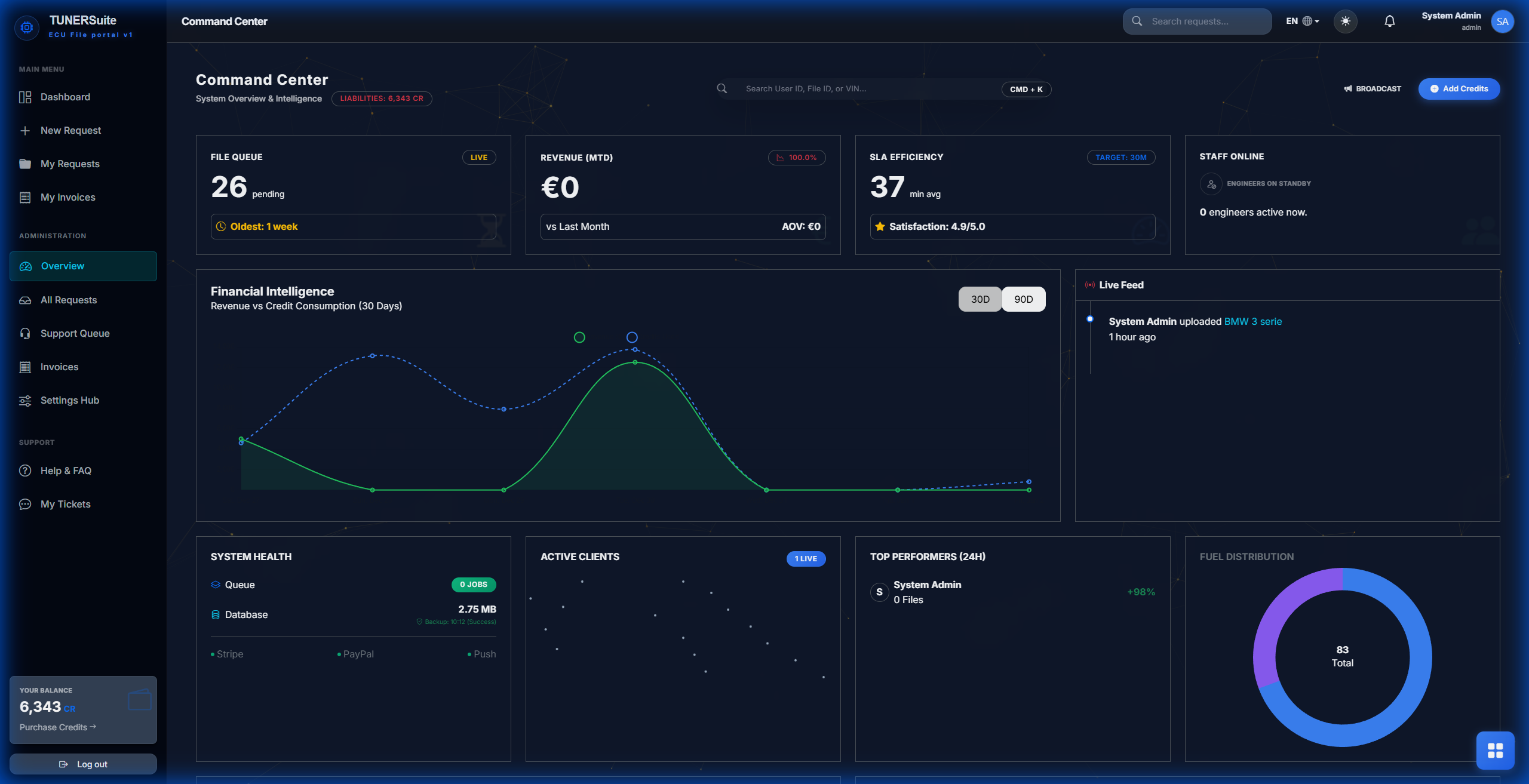Click the engineers on standby icon
This screenshot has height=784, width=1529.
pos(1211,184)
